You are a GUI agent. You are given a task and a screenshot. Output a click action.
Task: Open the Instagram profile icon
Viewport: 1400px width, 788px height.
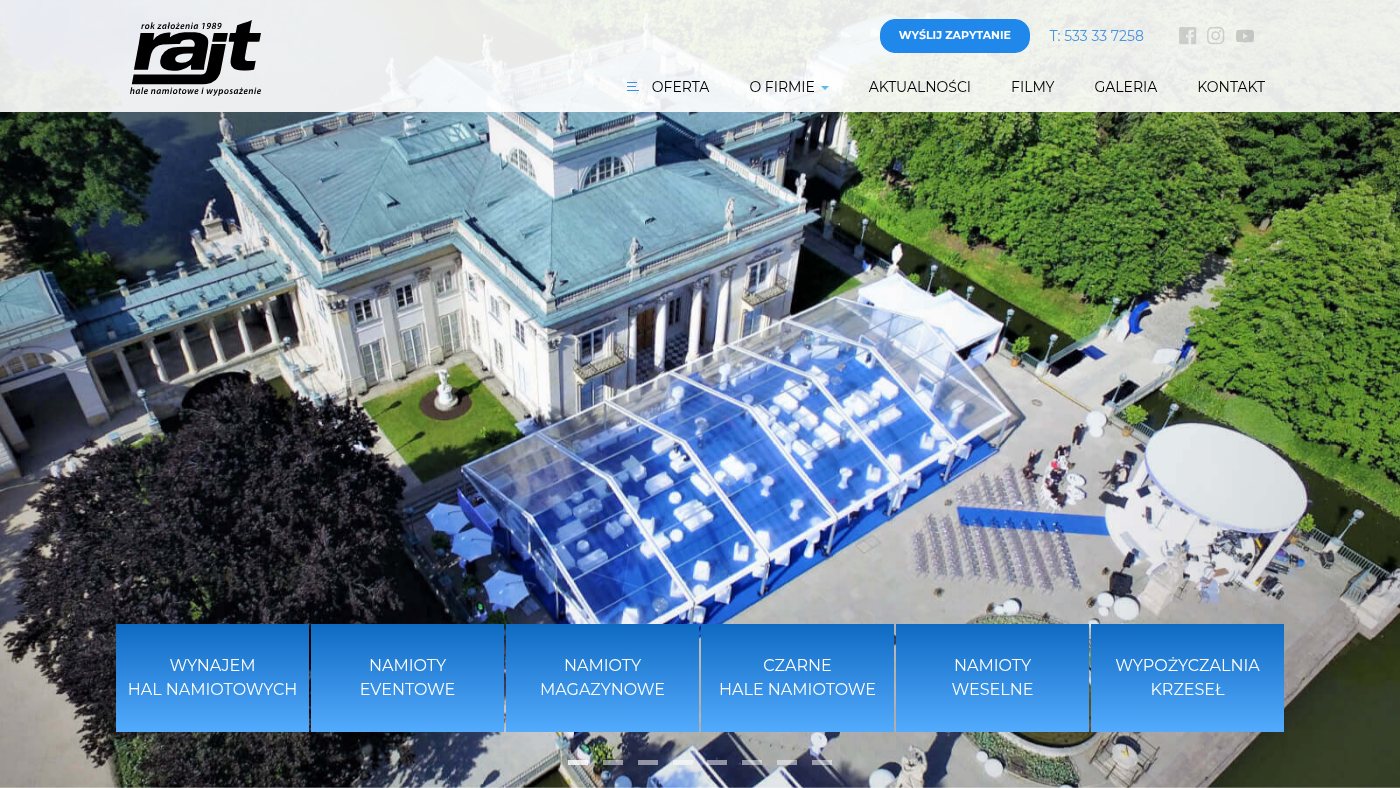coord(1215,36)
